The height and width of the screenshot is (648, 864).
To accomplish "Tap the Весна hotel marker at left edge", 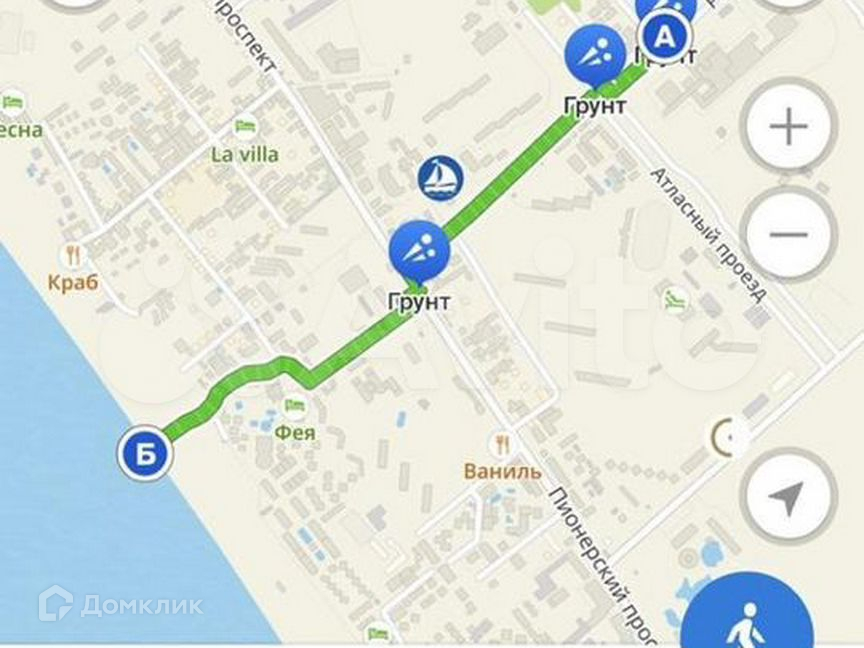I will [12, 103].
